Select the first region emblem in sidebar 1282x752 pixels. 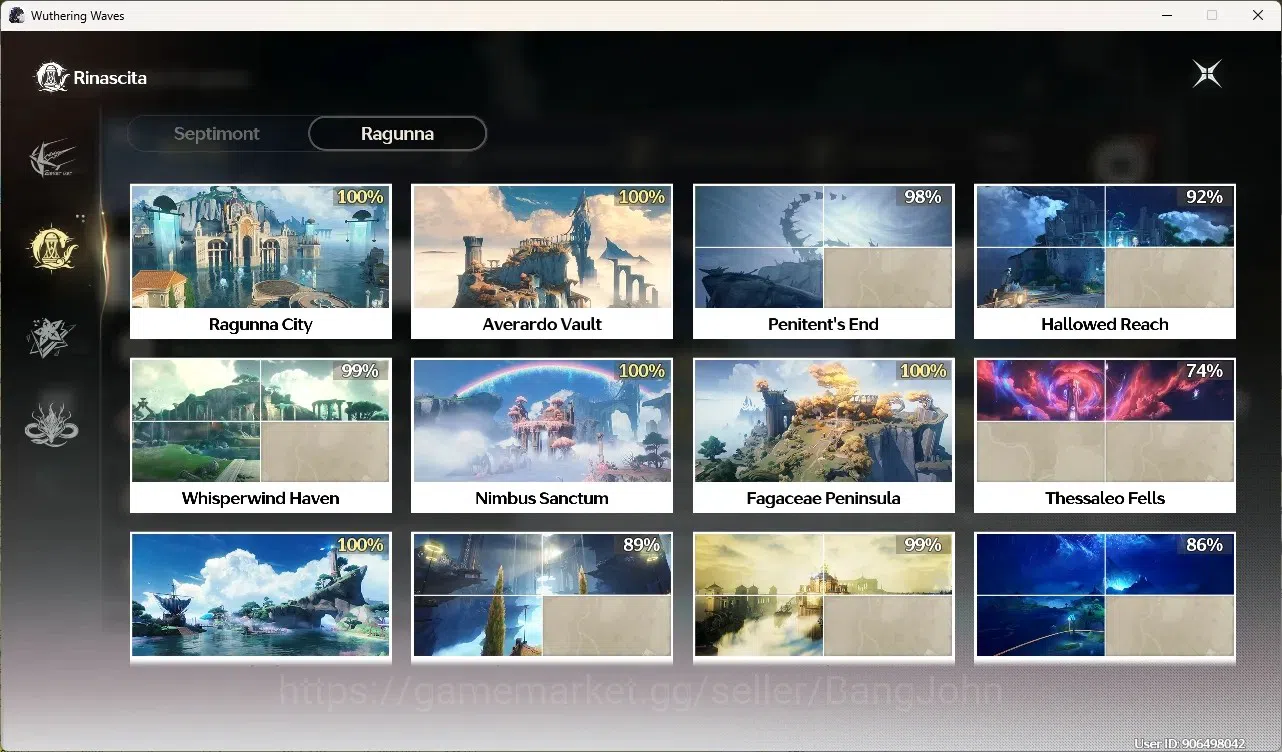click(52, 159)
